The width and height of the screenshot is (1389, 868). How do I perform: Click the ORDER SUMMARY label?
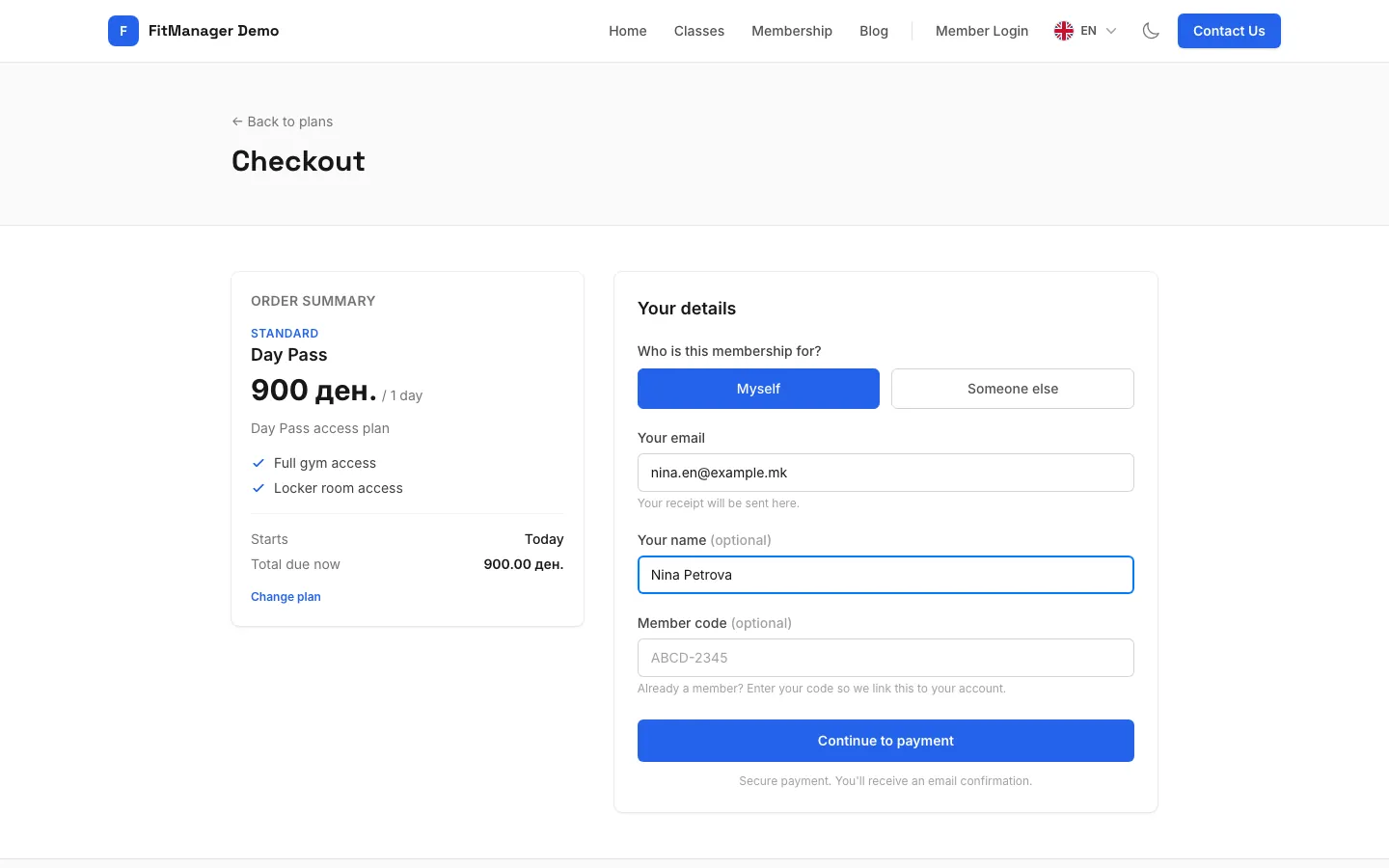click(x=313, y=301)
